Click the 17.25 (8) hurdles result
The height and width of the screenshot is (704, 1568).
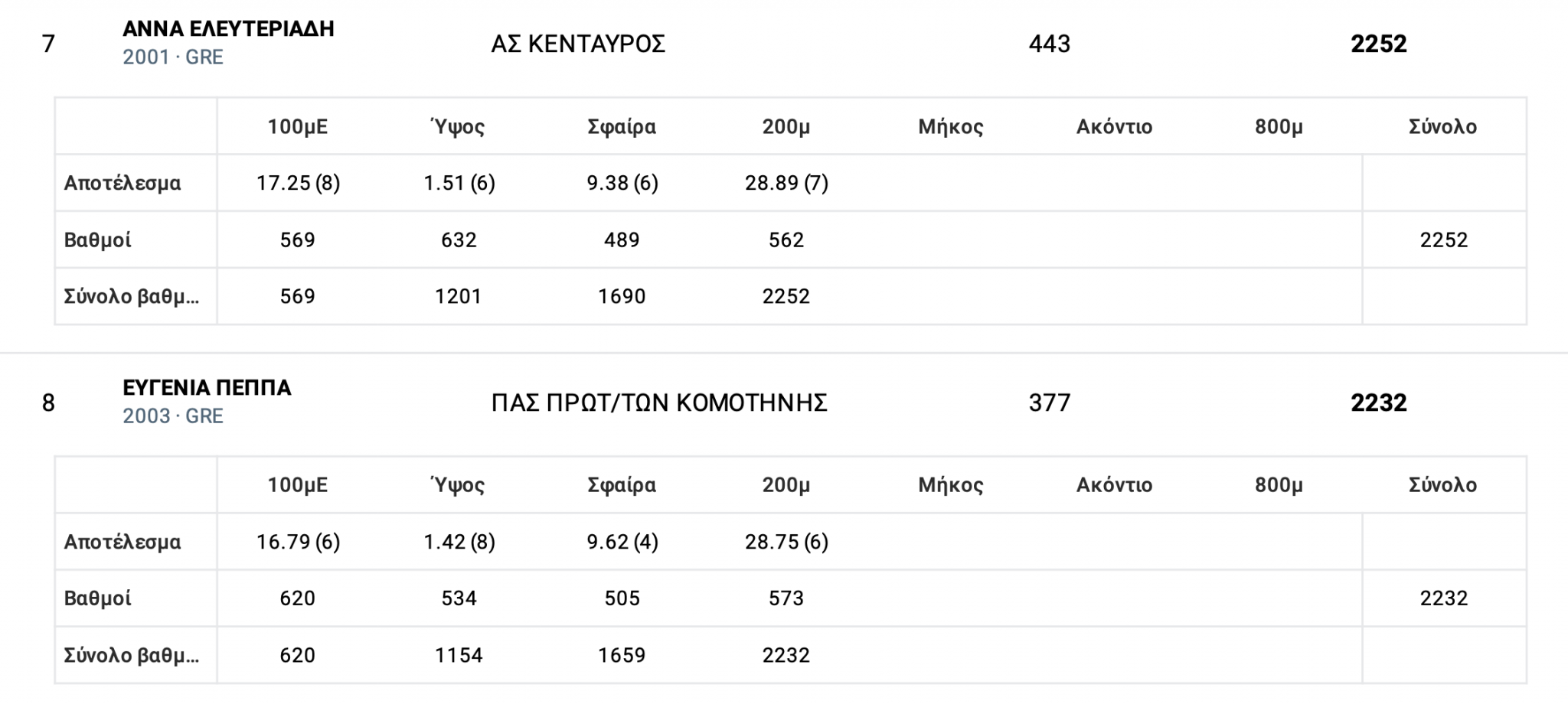298,183
